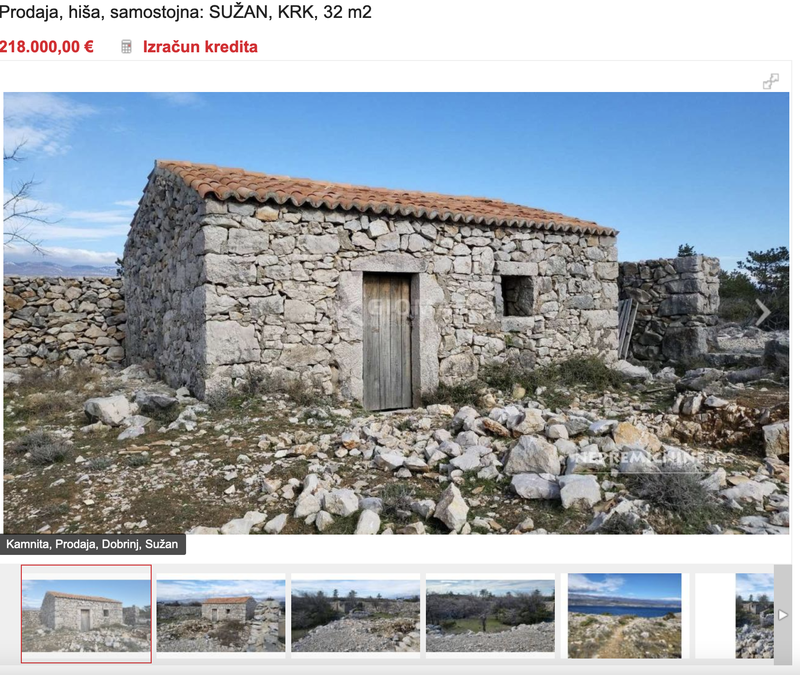Image resolution: width=800 pixels, height=675 pixels.
Task: Select the fourth thumbnail with bare trees and meadow
Action: (490, 616)
